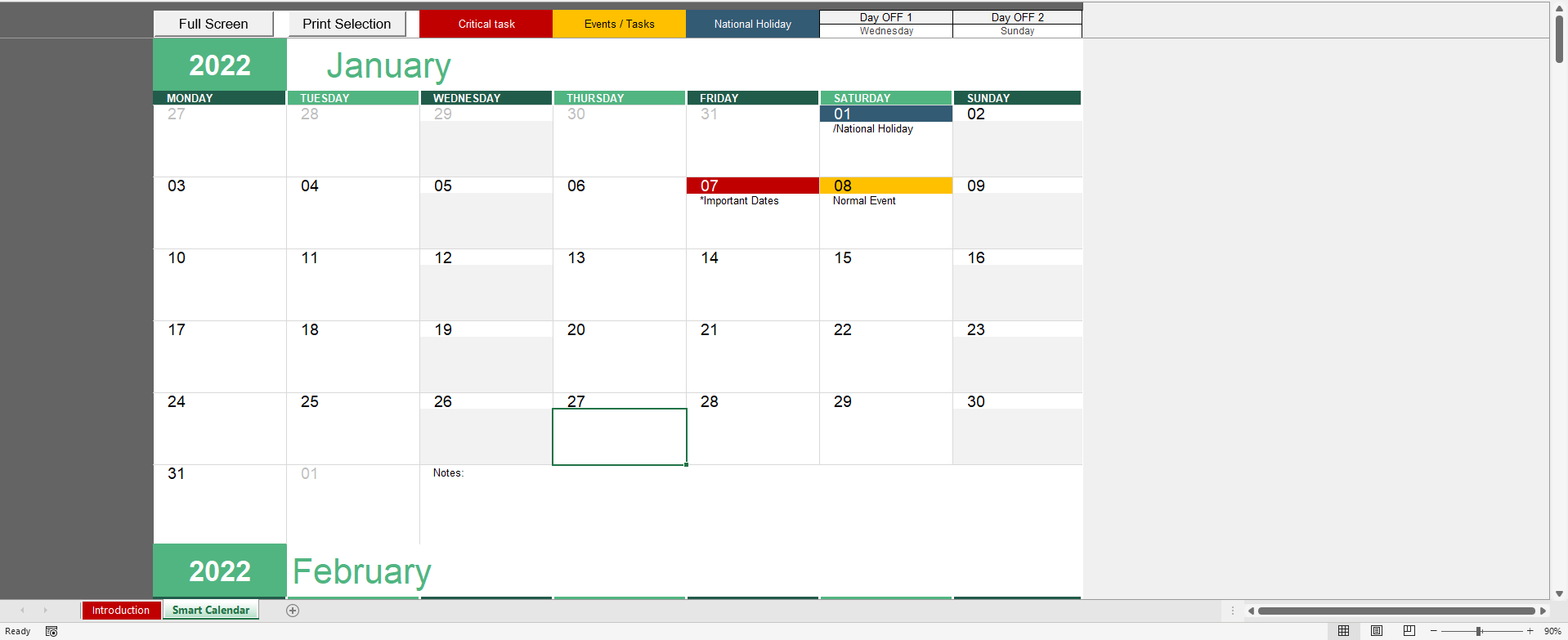Select the Day OFF 1 Wednesday cell
1568x640 pixels.
click(886, 31)
